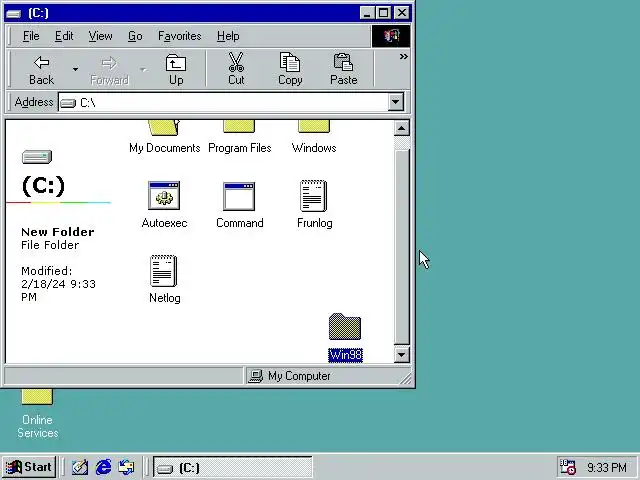Image resolution: width=640 pixels, height=480 pixels.
Task: Open the Back history dropdown arrow
Action: tap(76, 69)
